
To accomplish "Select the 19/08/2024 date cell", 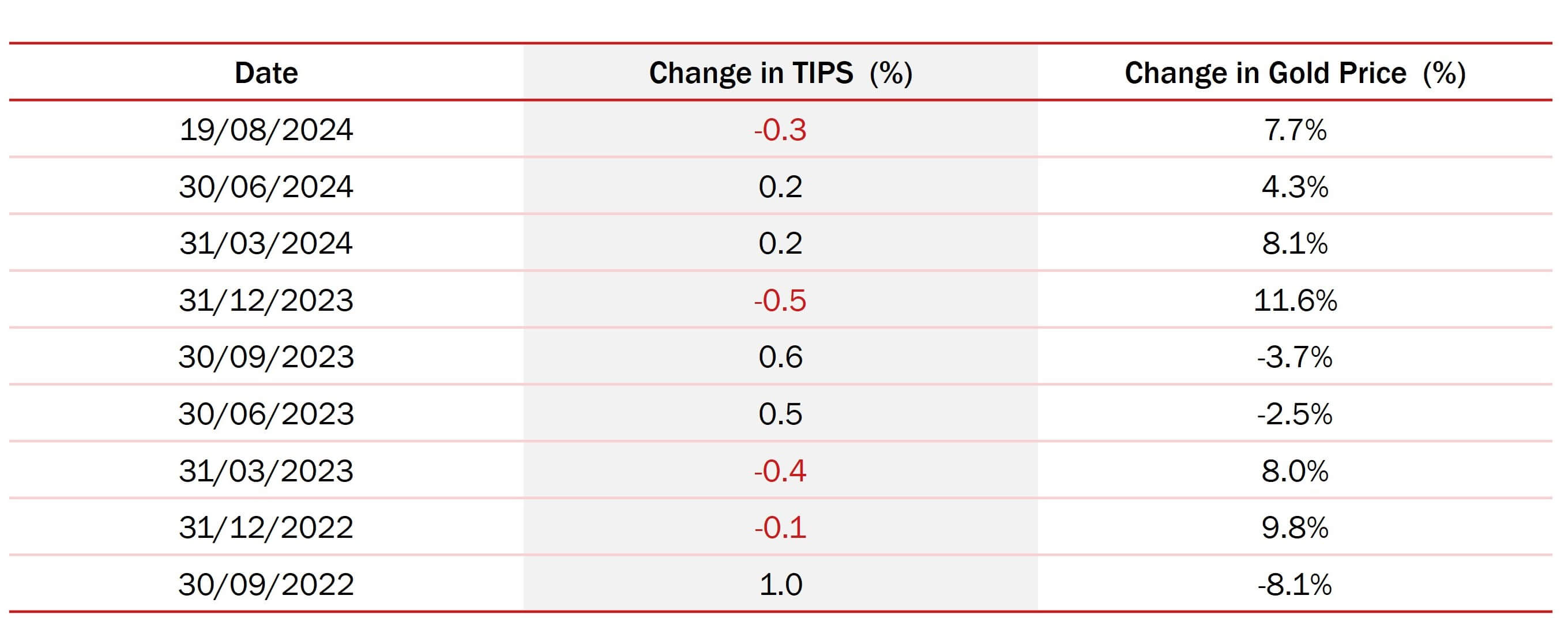I will click(266, 130).
